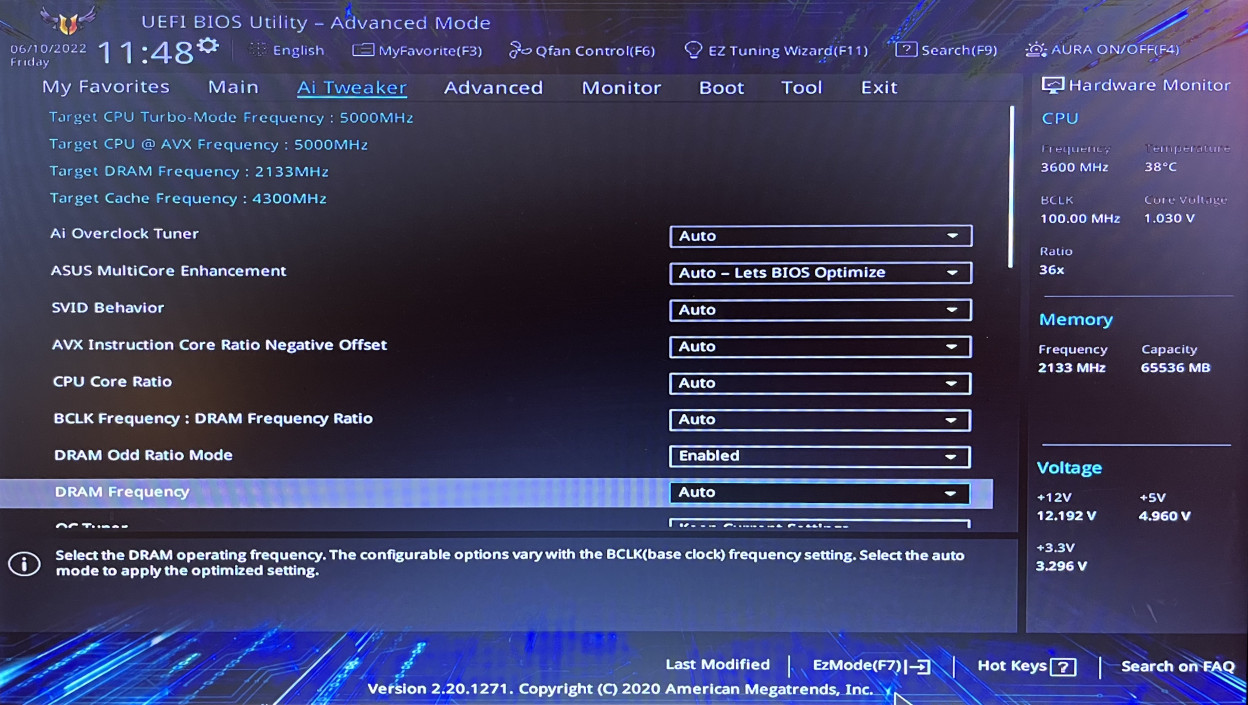1248x705 pixels.
Task: Open MyFavorite(F3) via its icon
Action: pos(363,50)
